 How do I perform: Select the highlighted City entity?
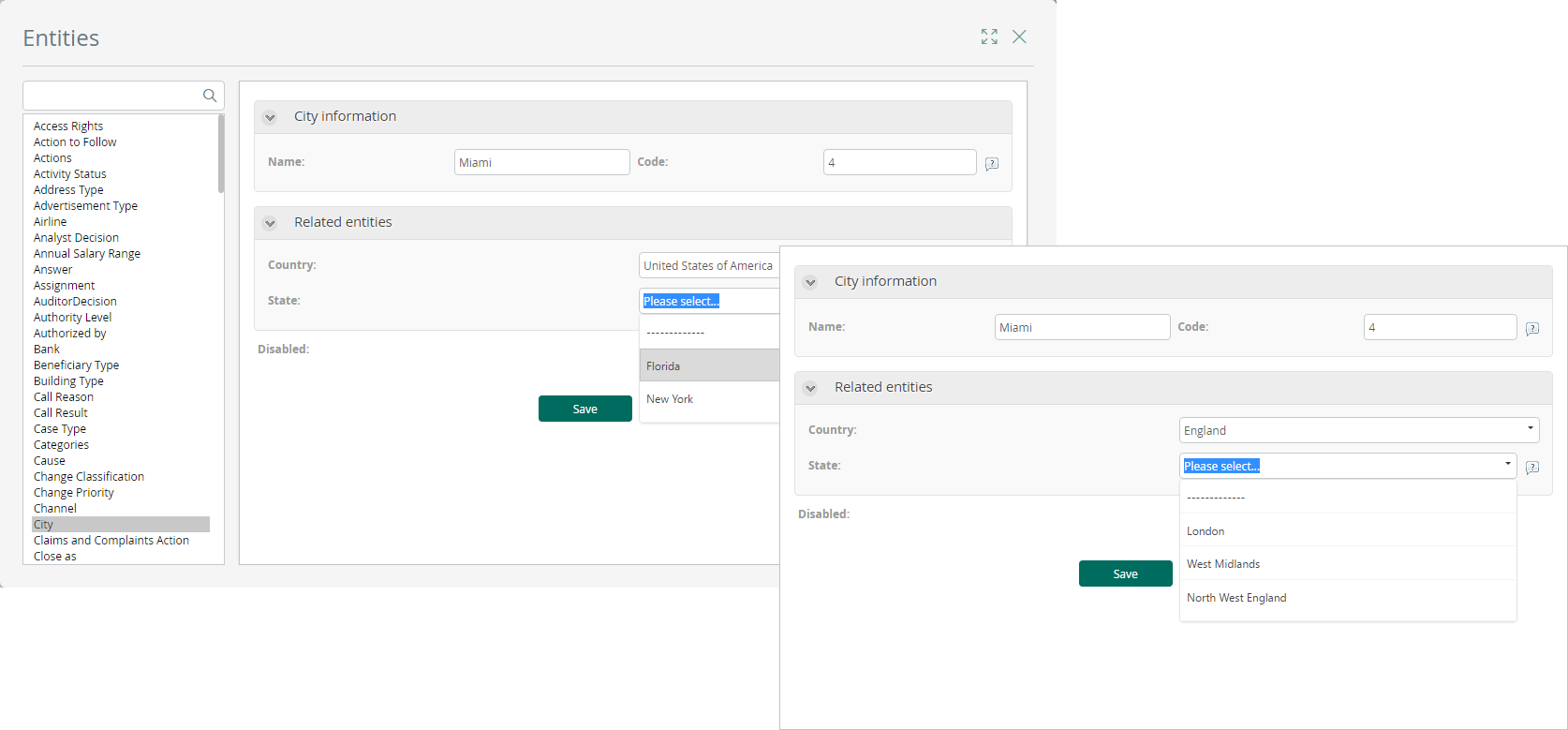pyautogui.click(x=121, y=524)
